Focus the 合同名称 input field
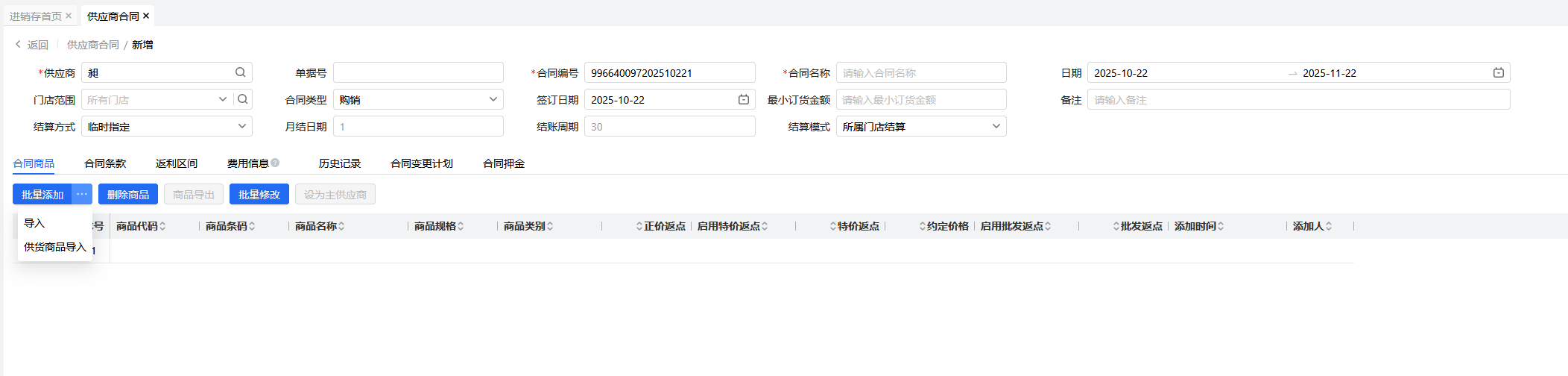Screen dimensions: 1568x376 pyautogui.click(x=921, y=72)
